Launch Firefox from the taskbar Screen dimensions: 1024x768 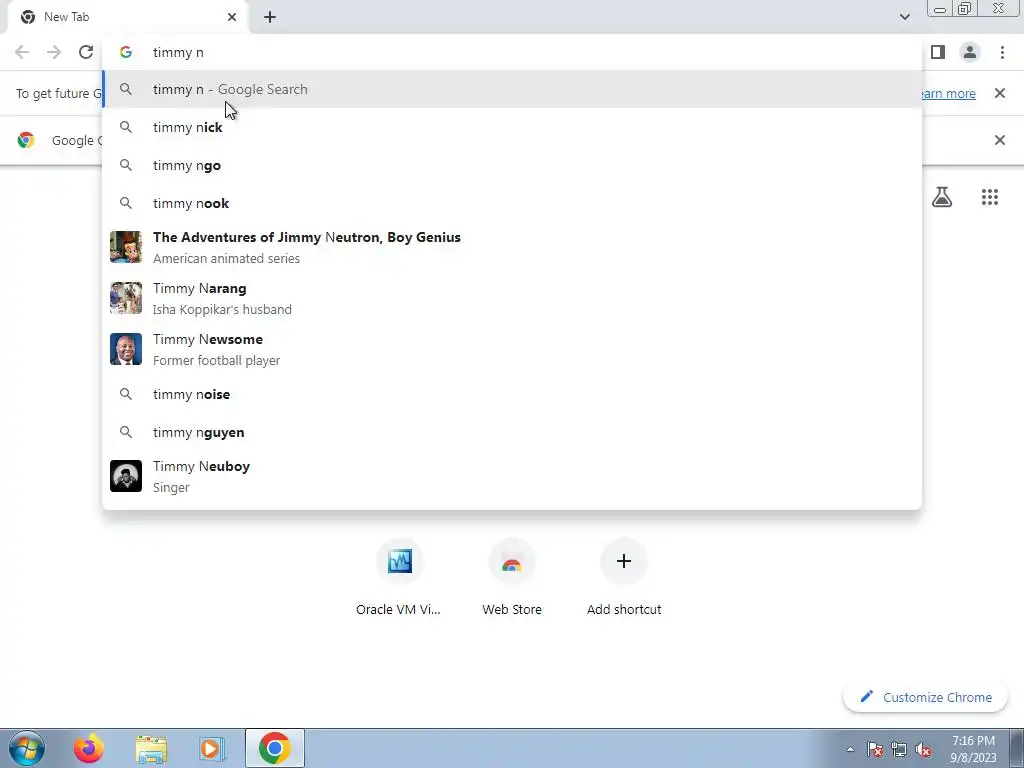click(88, 748)
